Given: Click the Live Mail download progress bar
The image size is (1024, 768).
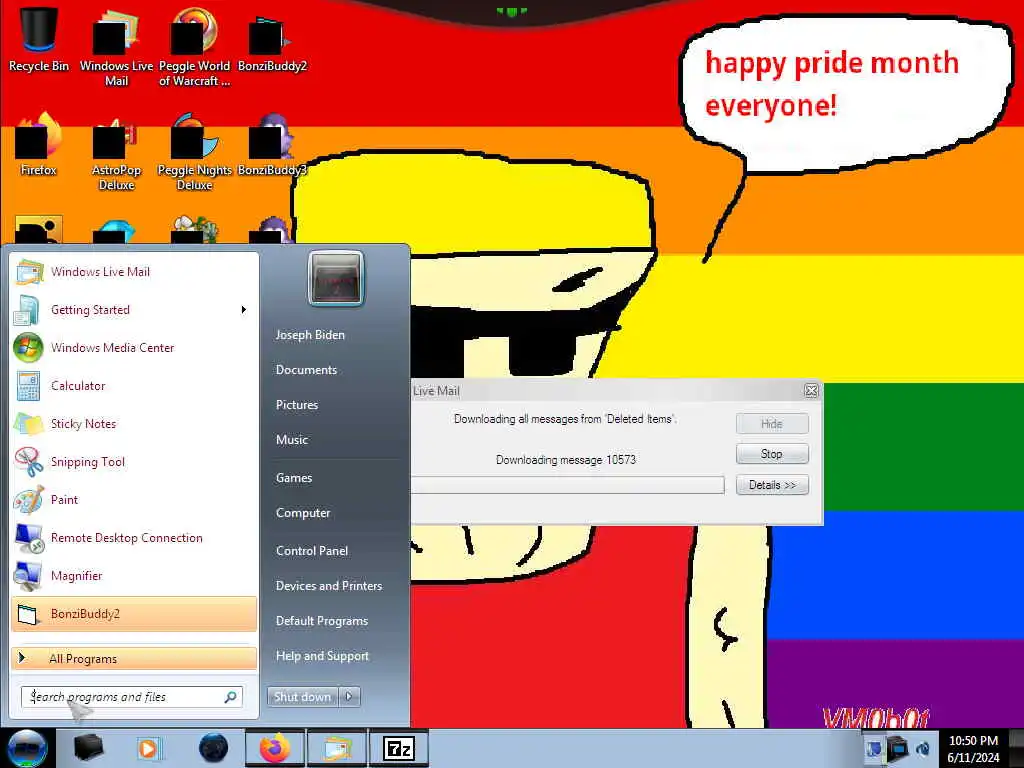Looking at the screenshot, I should [568, 485].
